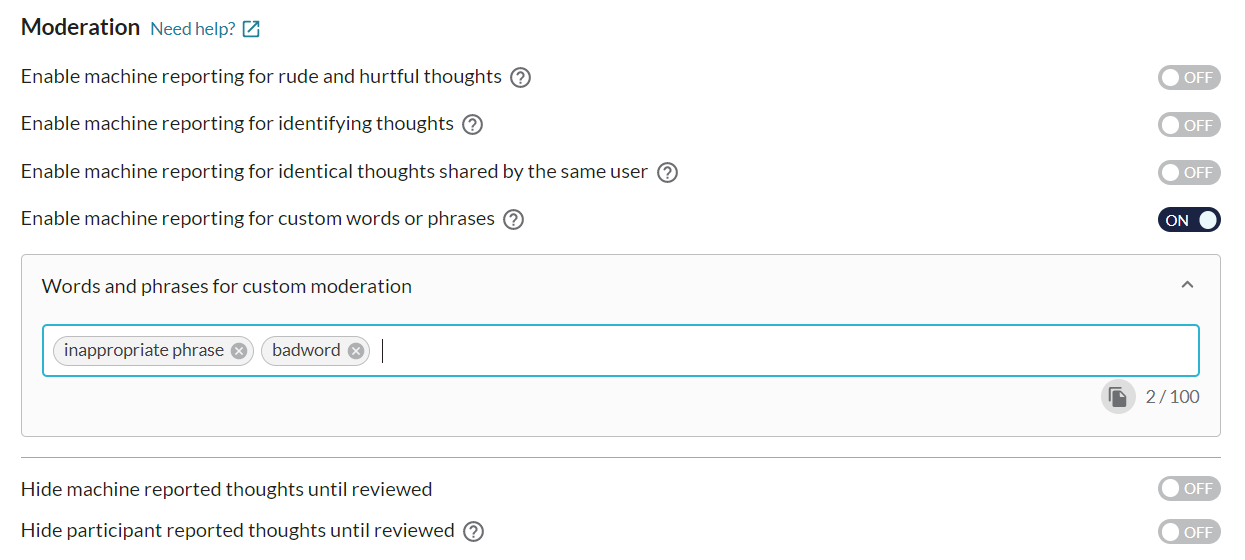Click help icon next to identifying thoughts
1245x560 pixels.
click(x=473, y=124)
